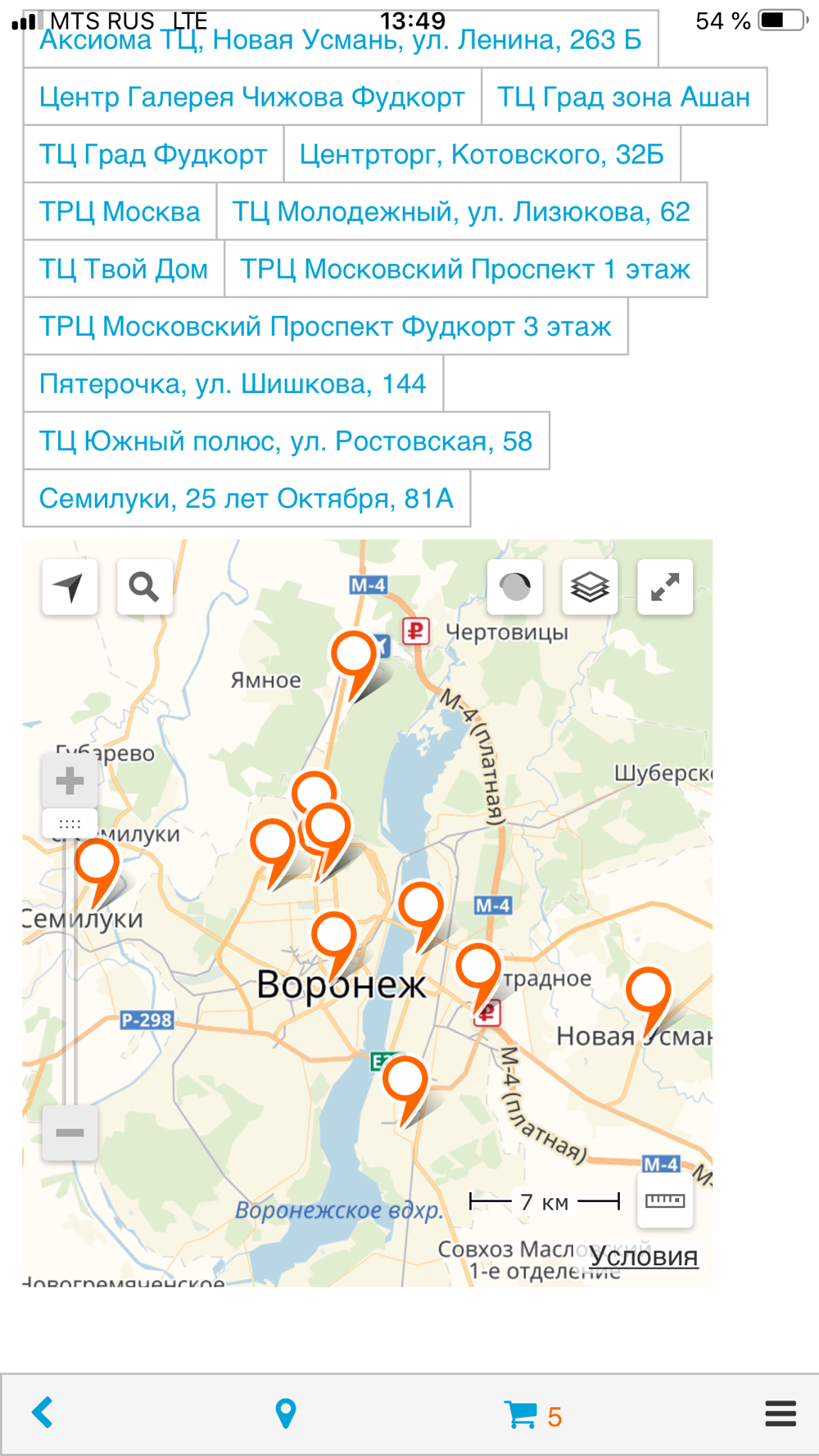
Task: Tap the М-4 road sign at map top
Action: coord(369,586)
